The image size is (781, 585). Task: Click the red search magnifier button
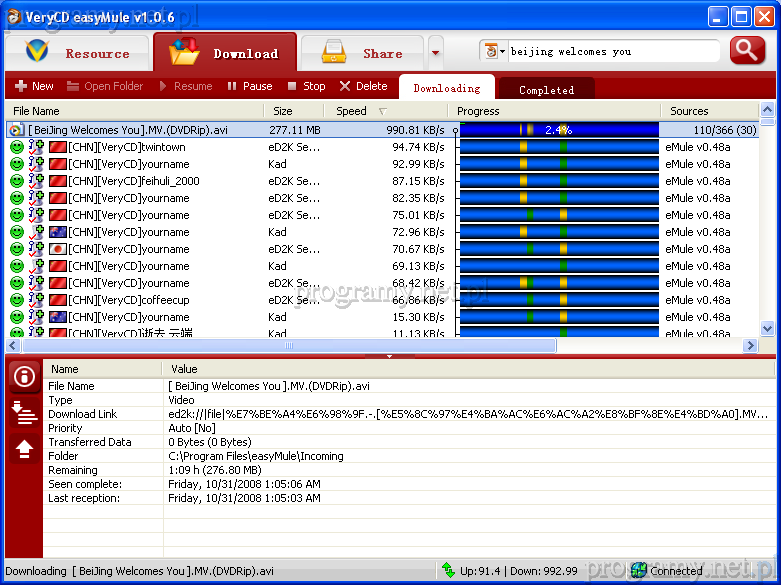[x=747, y=51]
